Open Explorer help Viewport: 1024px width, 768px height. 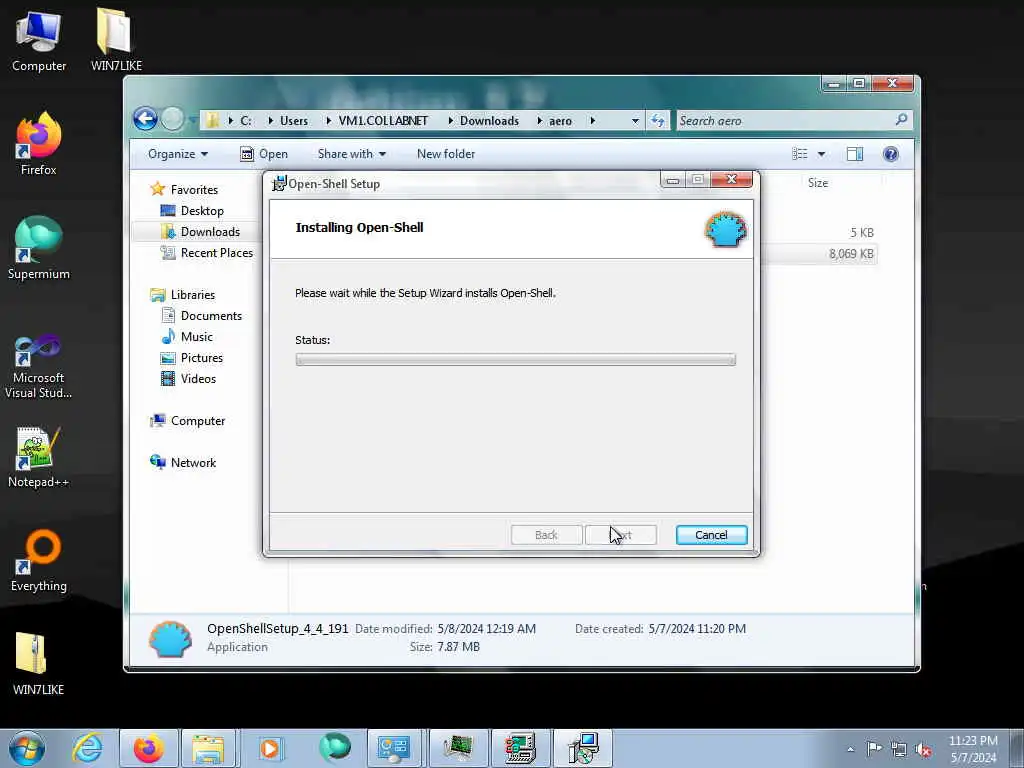[x=891, y=154]
